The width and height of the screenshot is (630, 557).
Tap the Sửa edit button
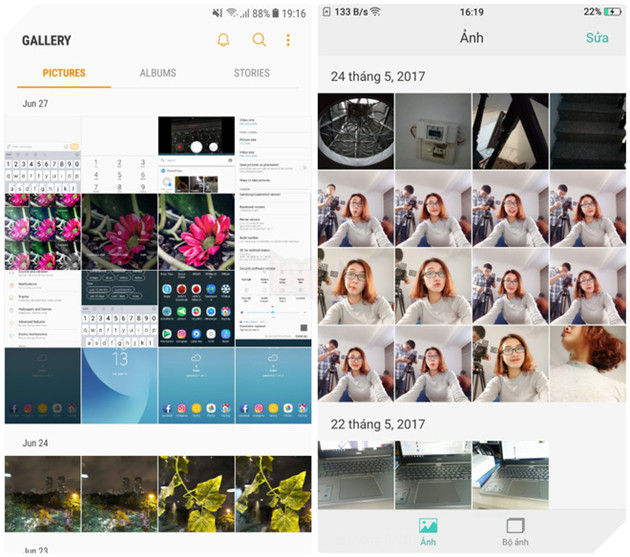point(597,39)
